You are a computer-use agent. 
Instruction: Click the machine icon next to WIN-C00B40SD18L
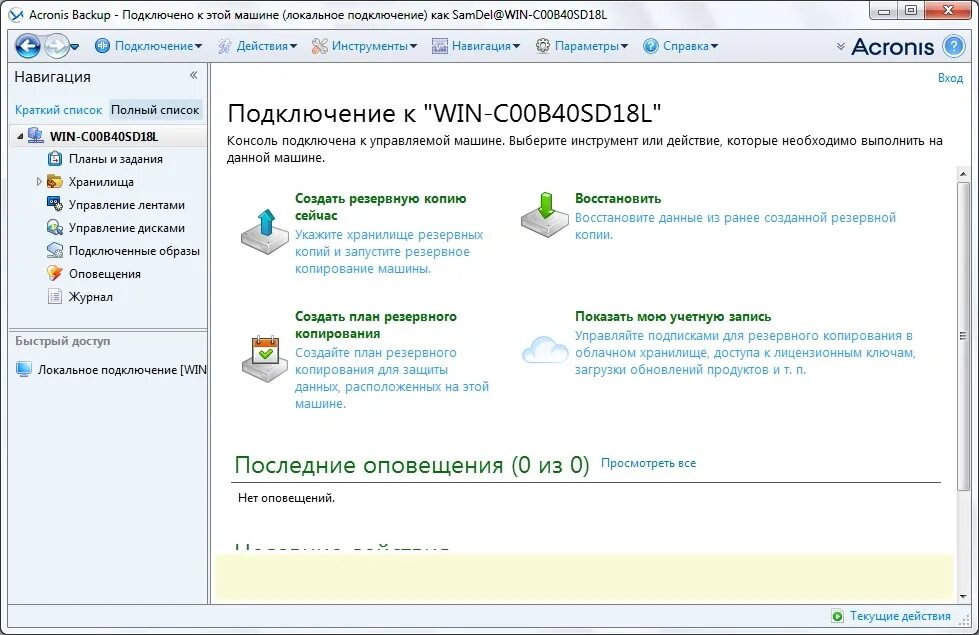(36, 135)
